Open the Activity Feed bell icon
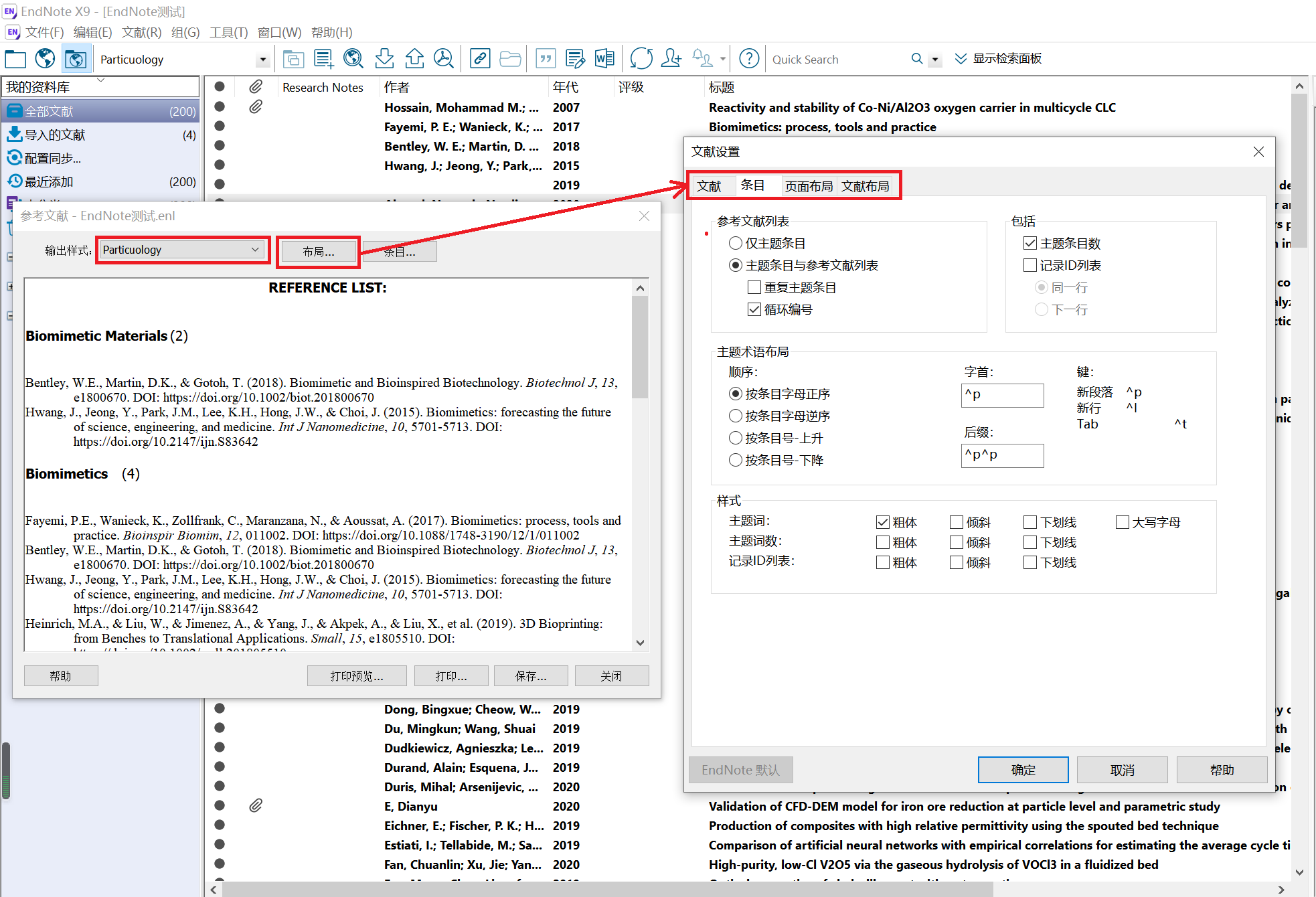The height and width of the screenshot is (897, 1316). [702, 59]
